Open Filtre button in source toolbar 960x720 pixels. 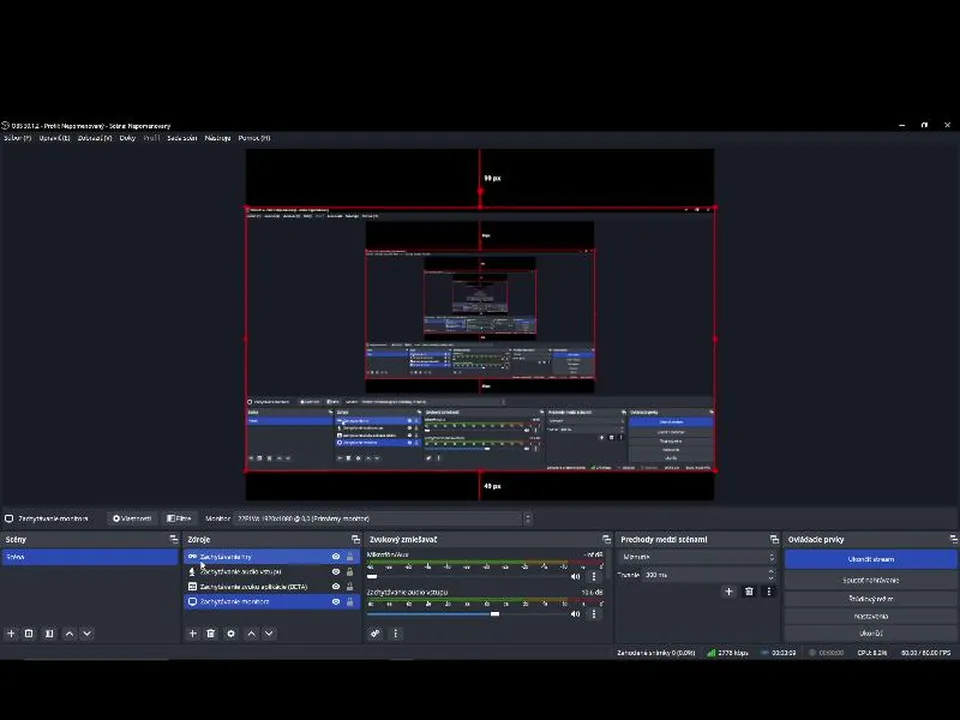coord(179,519)
